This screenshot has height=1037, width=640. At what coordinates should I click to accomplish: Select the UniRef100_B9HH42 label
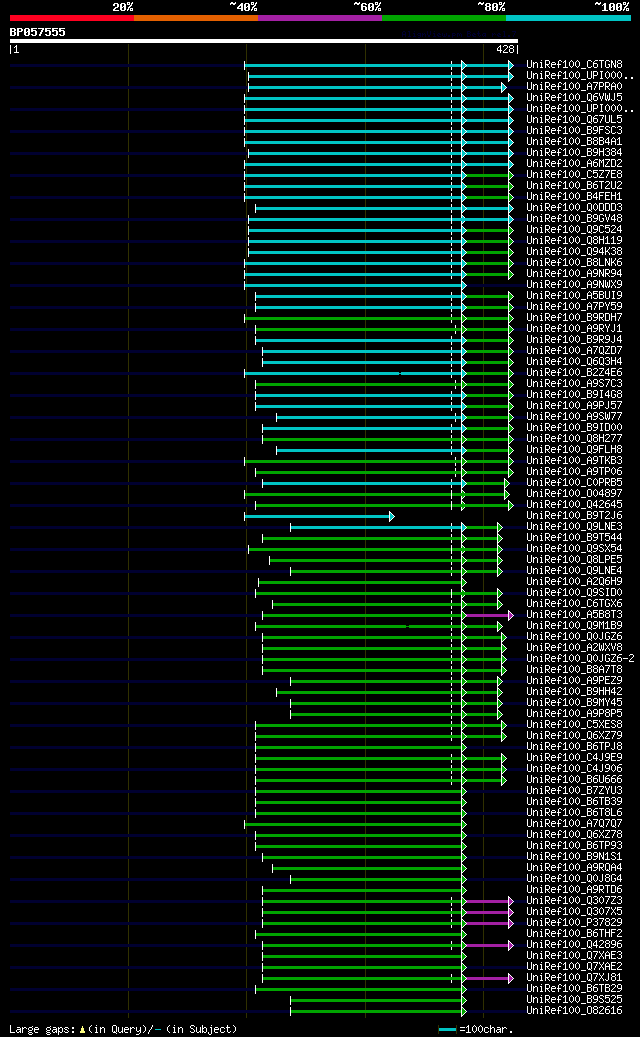tap(574, 691)
